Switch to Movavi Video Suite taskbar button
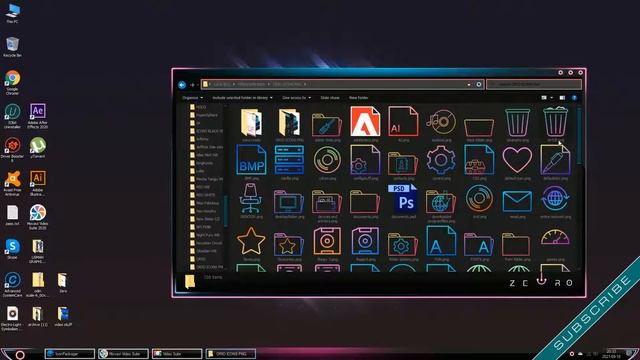 pyautogui.click(x=123, y=354)
